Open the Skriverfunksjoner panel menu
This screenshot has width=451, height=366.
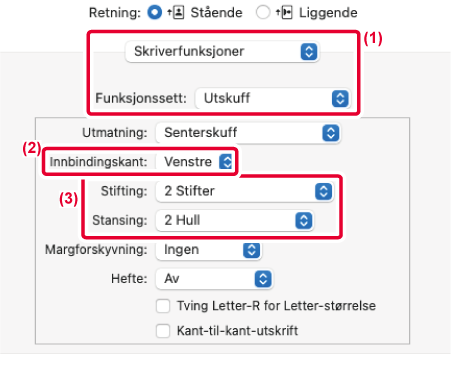222,52
